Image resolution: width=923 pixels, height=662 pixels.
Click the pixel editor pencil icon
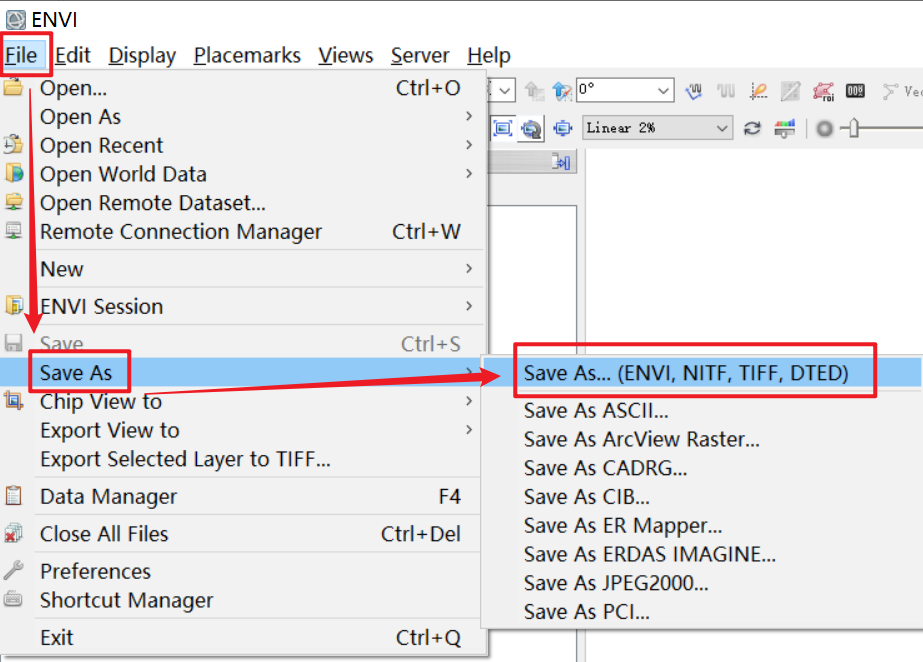(x=791, y=91)
